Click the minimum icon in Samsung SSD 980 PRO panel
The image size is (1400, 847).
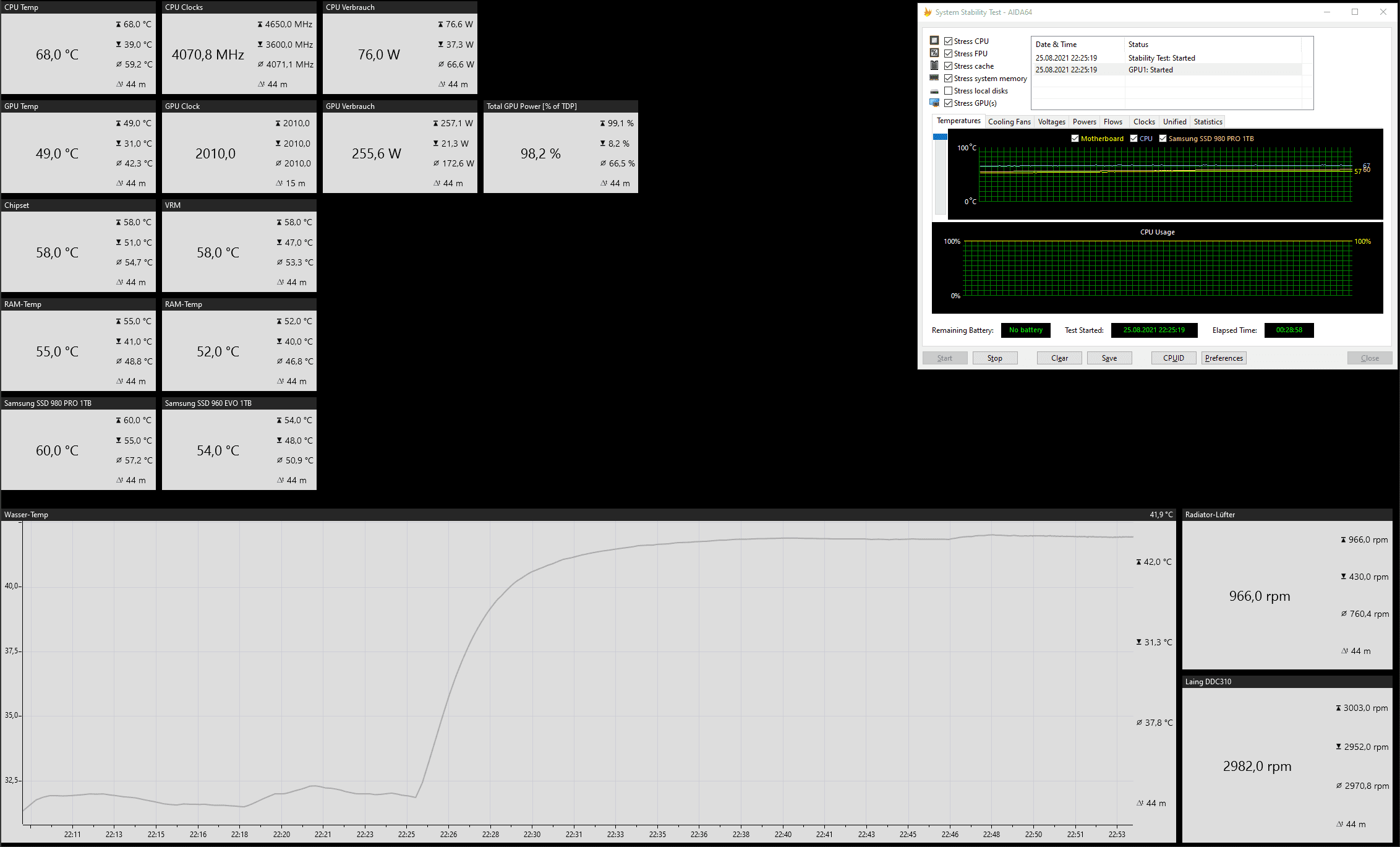click(119, 441)
